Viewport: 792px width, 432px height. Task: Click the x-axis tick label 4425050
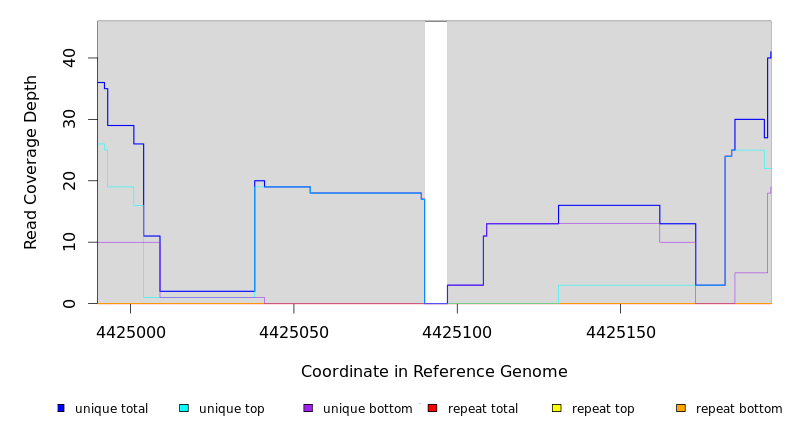tap(294, 331)
